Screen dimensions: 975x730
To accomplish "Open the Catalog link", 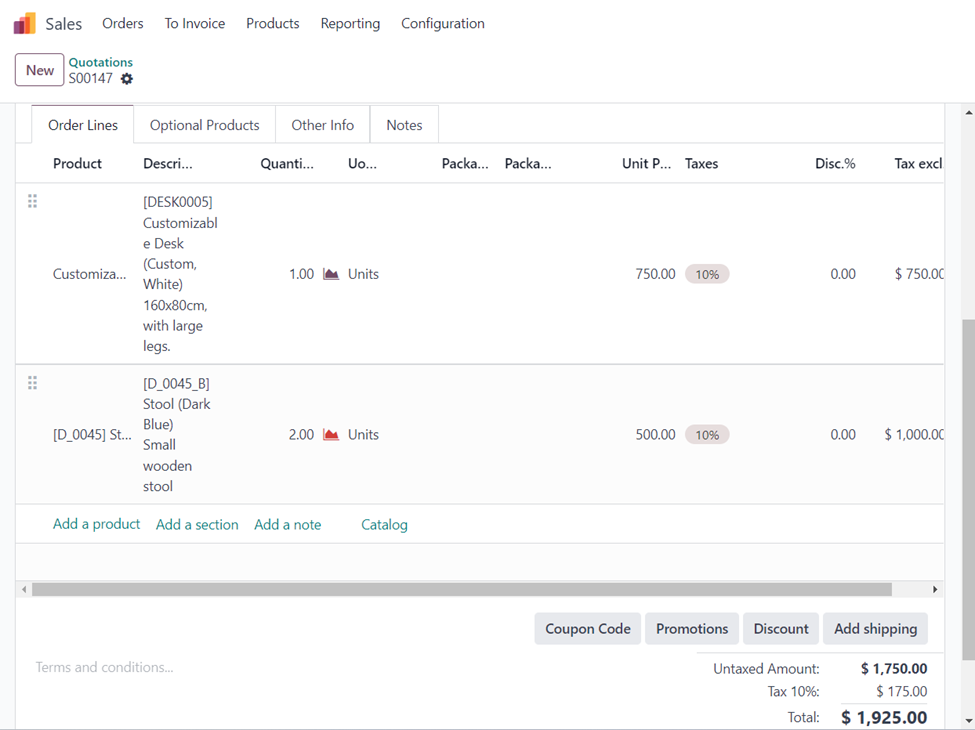I will point(384,524).
